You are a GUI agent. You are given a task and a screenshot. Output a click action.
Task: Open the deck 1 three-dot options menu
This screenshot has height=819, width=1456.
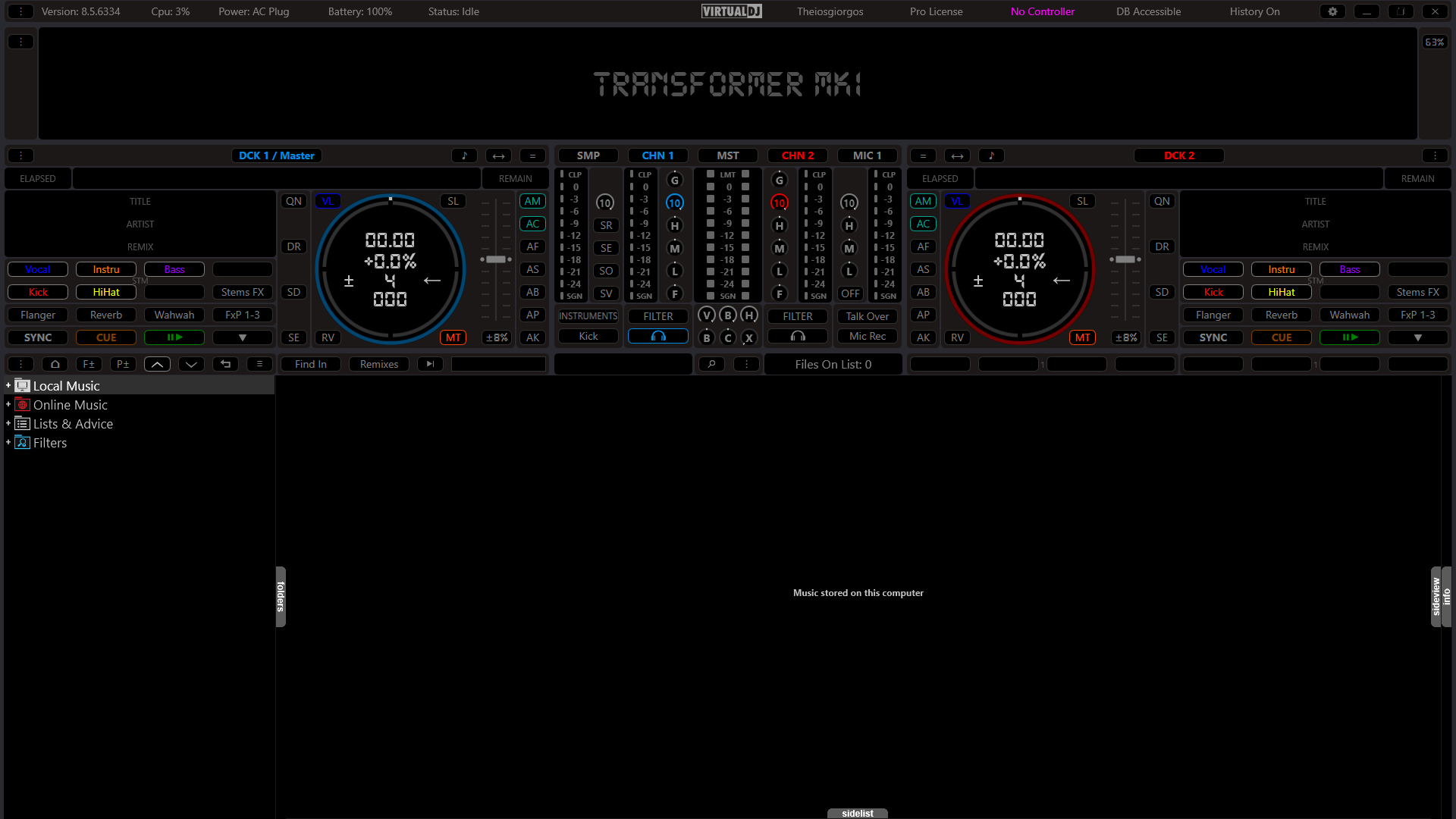[20, 155]
